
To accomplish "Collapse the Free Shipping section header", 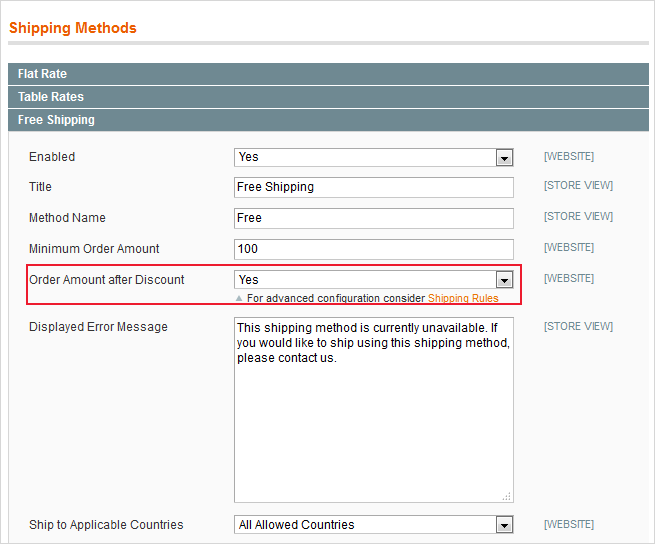I will coord(56,120).
